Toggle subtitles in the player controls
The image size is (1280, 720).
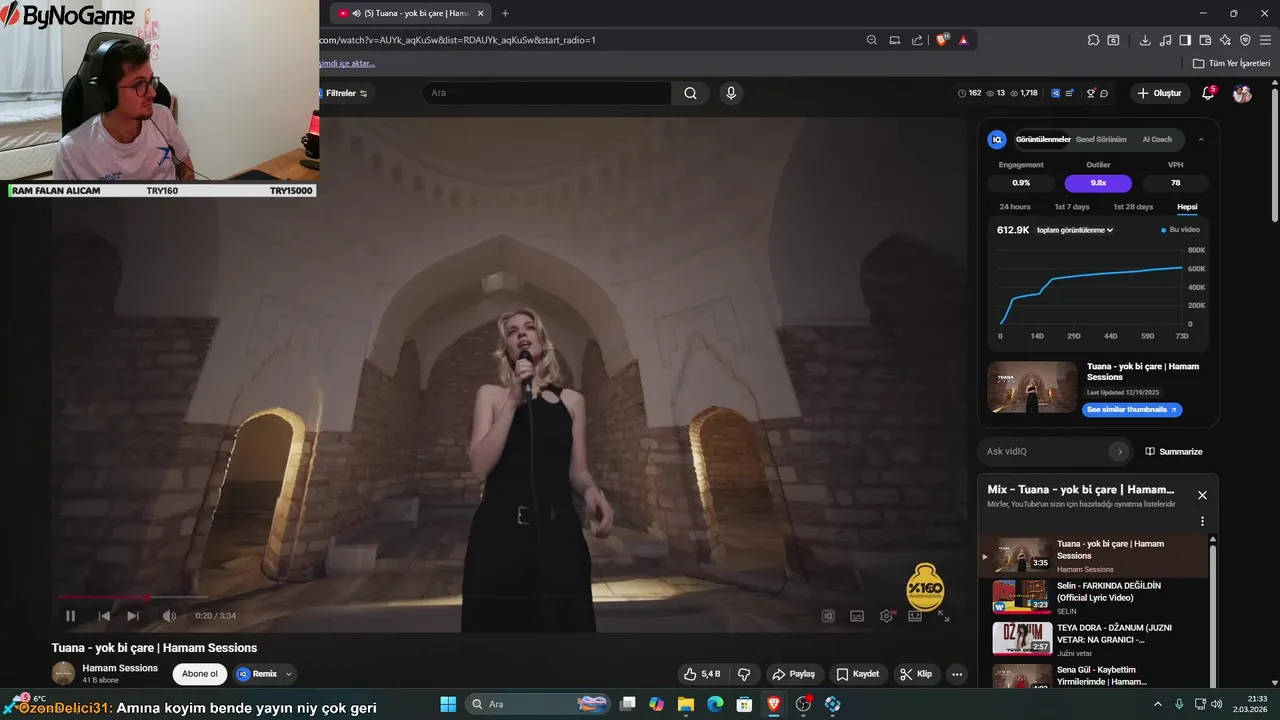coord(857,616)
